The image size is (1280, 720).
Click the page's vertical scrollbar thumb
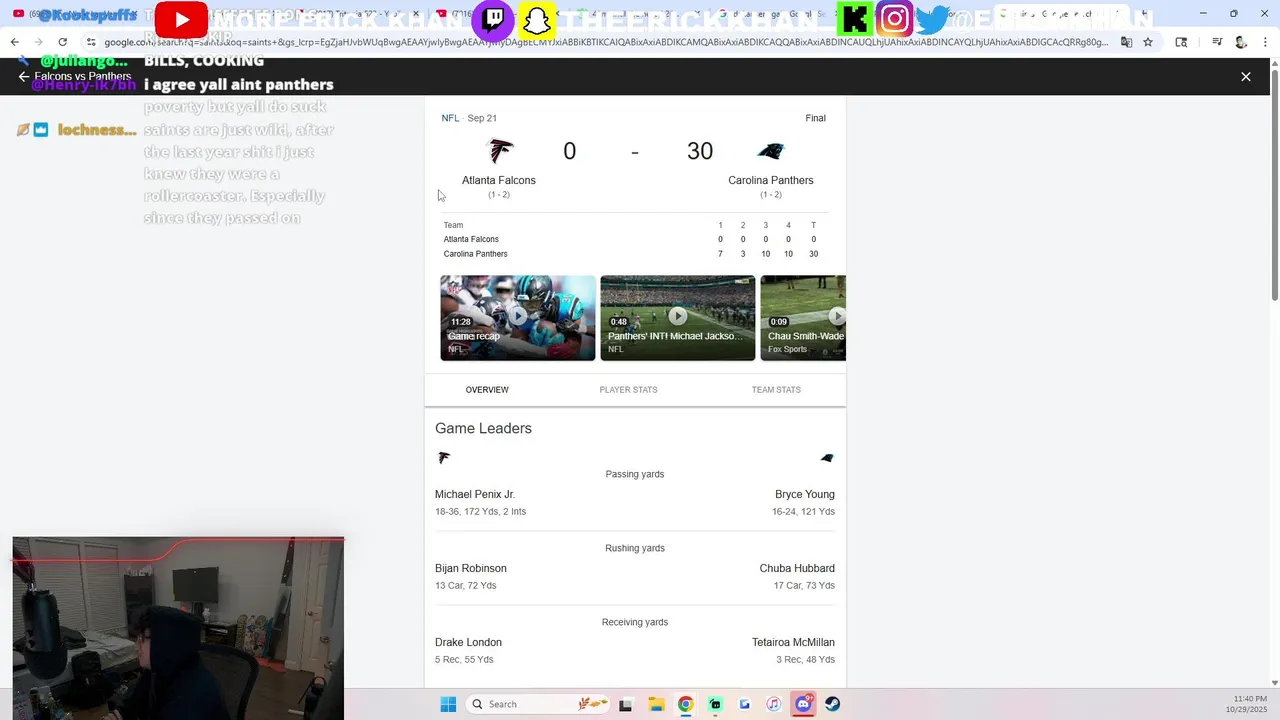tap(1274, 185)
